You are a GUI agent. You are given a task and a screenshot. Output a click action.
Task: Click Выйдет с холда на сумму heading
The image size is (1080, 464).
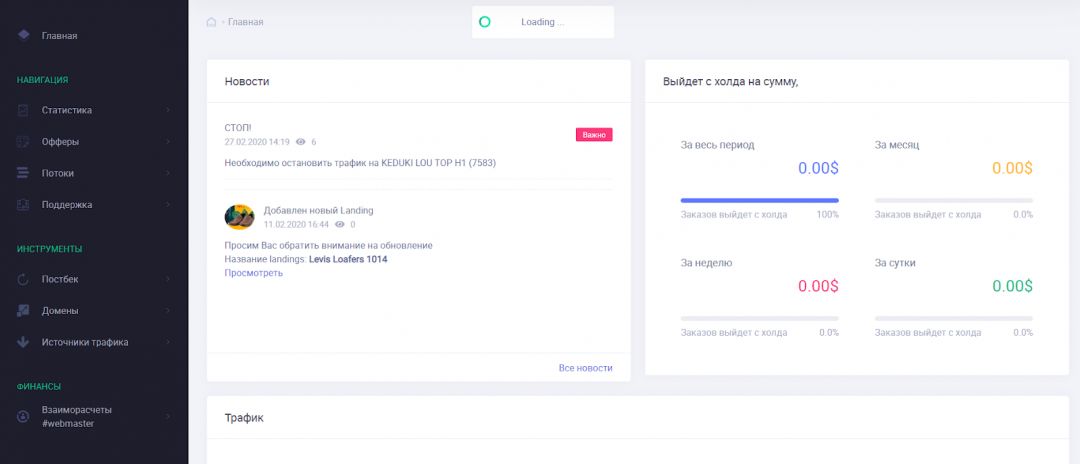[x=731, y=82]
